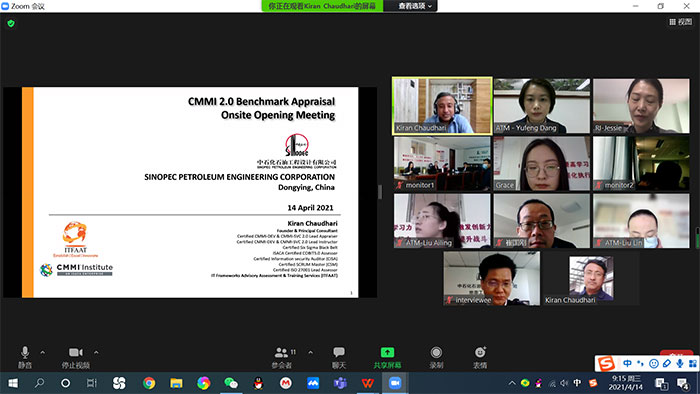Open the 聊天 chat panel
Screen dimensions: 700x394
click(339, 358)
